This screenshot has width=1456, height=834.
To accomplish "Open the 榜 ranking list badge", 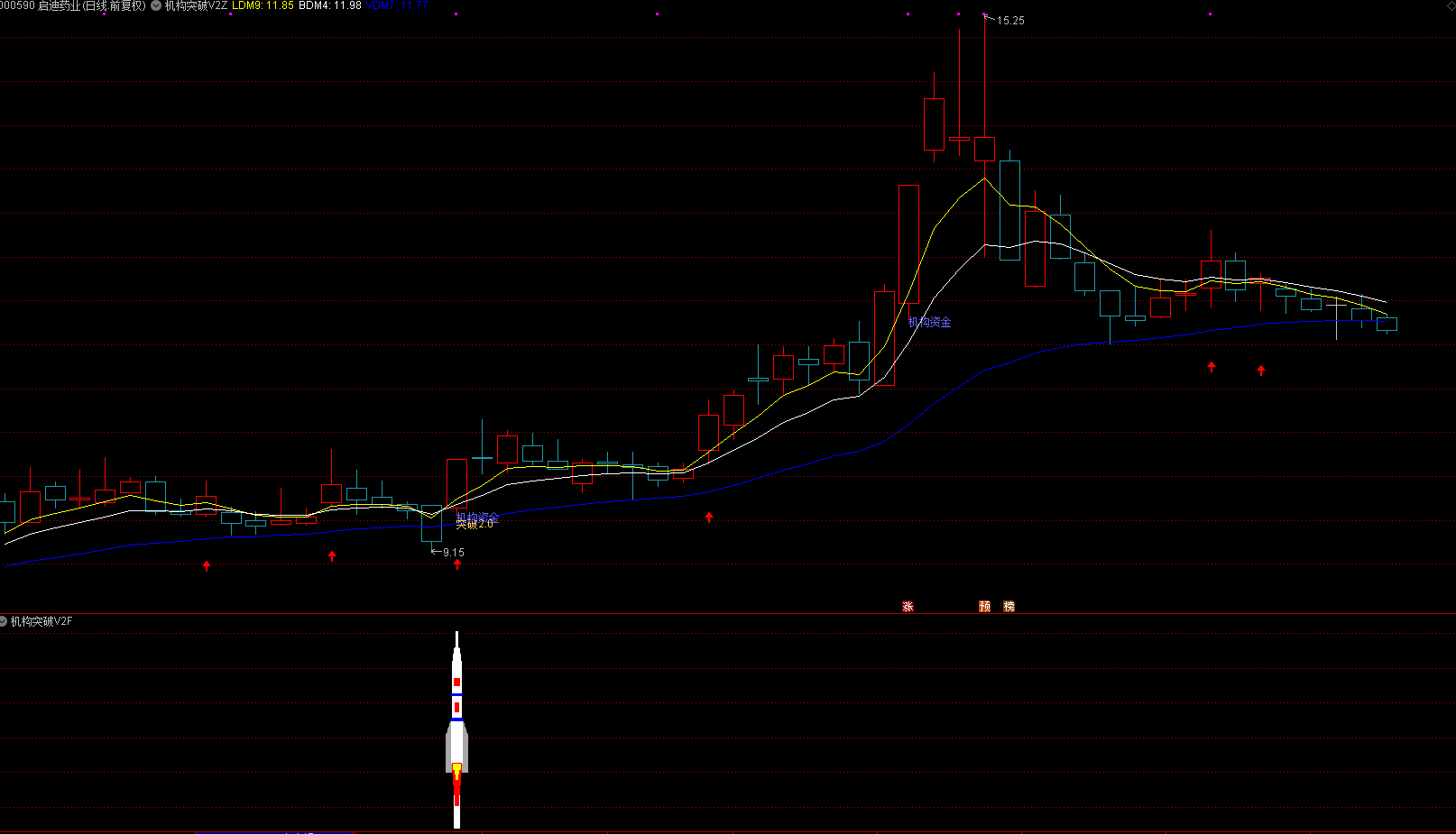I will click(x=1009, y=607).
